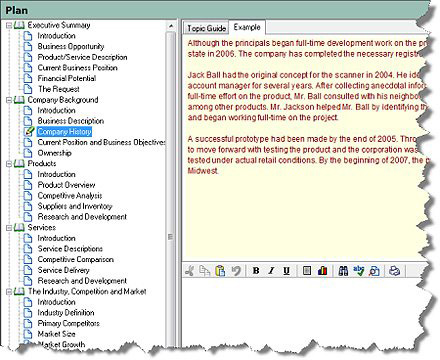The height and width of the screenshot is (360, 440).
Task: Click the Copy icon in editor toolbar
Action: tap(204, 271)
